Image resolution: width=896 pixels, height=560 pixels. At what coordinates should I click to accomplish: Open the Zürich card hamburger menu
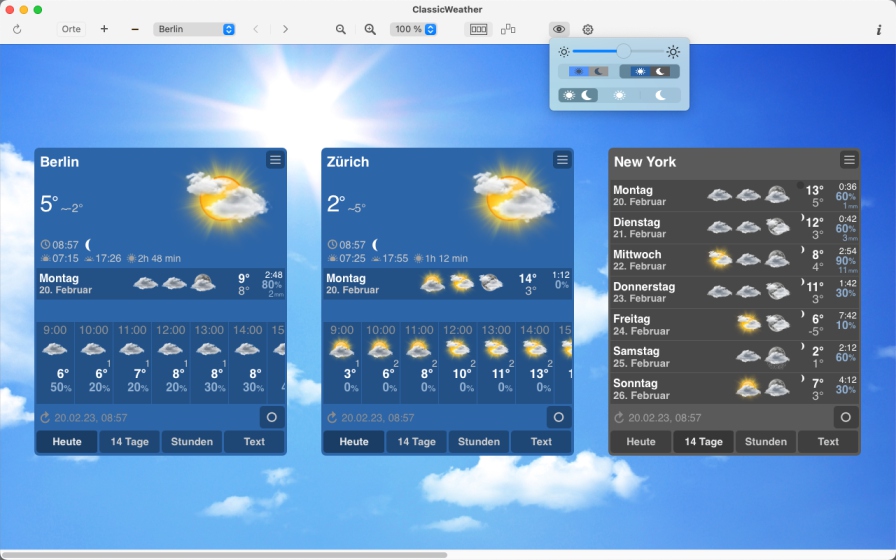562,160
